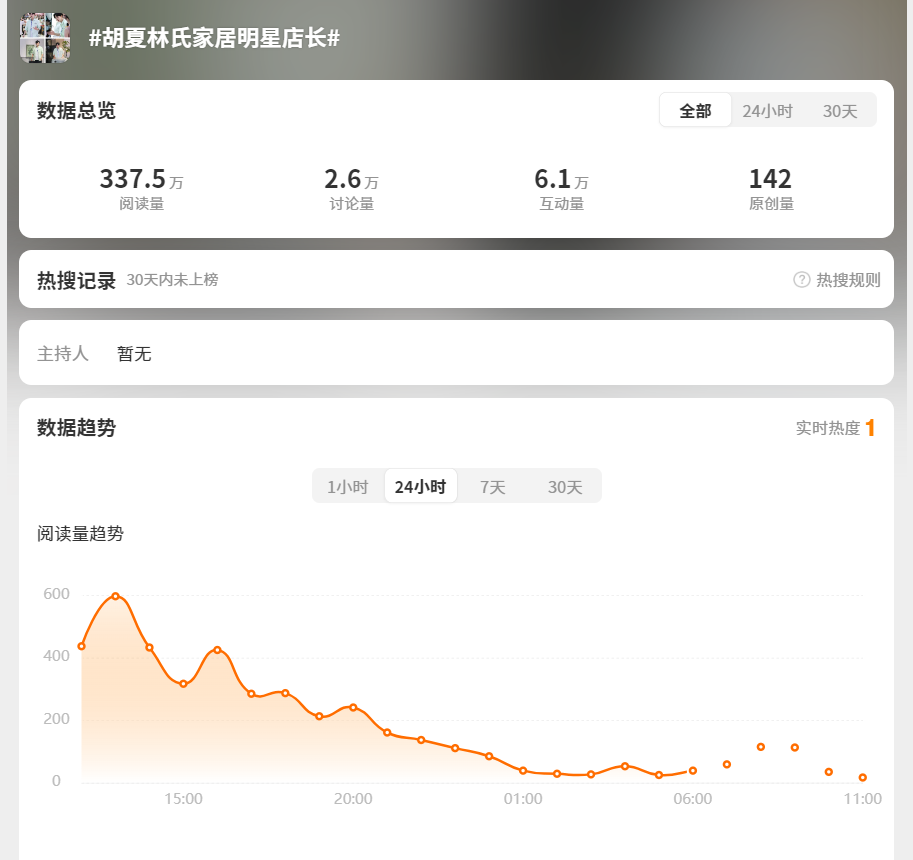Click the last data point at 11:00
Viewport: 913px width, 860px height.
pyautogui.click(x=863, y=778)
